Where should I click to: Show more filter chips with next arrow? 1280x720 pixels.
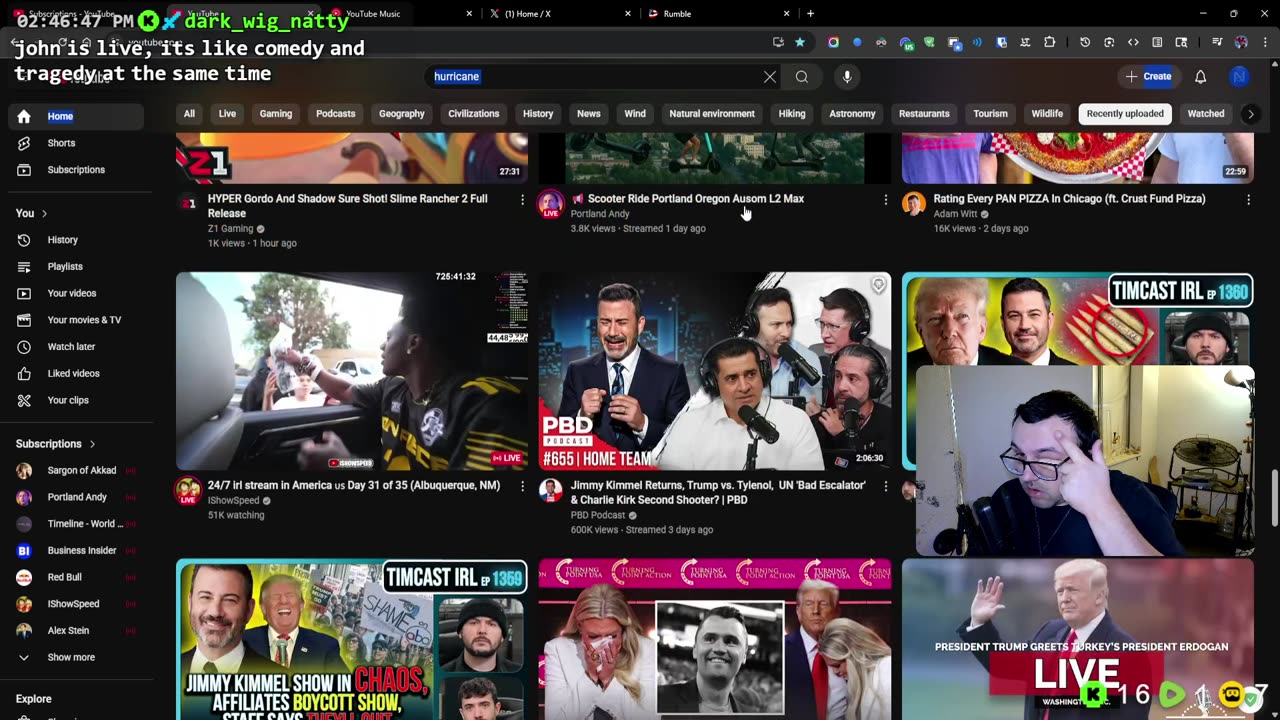(1250, 114)
